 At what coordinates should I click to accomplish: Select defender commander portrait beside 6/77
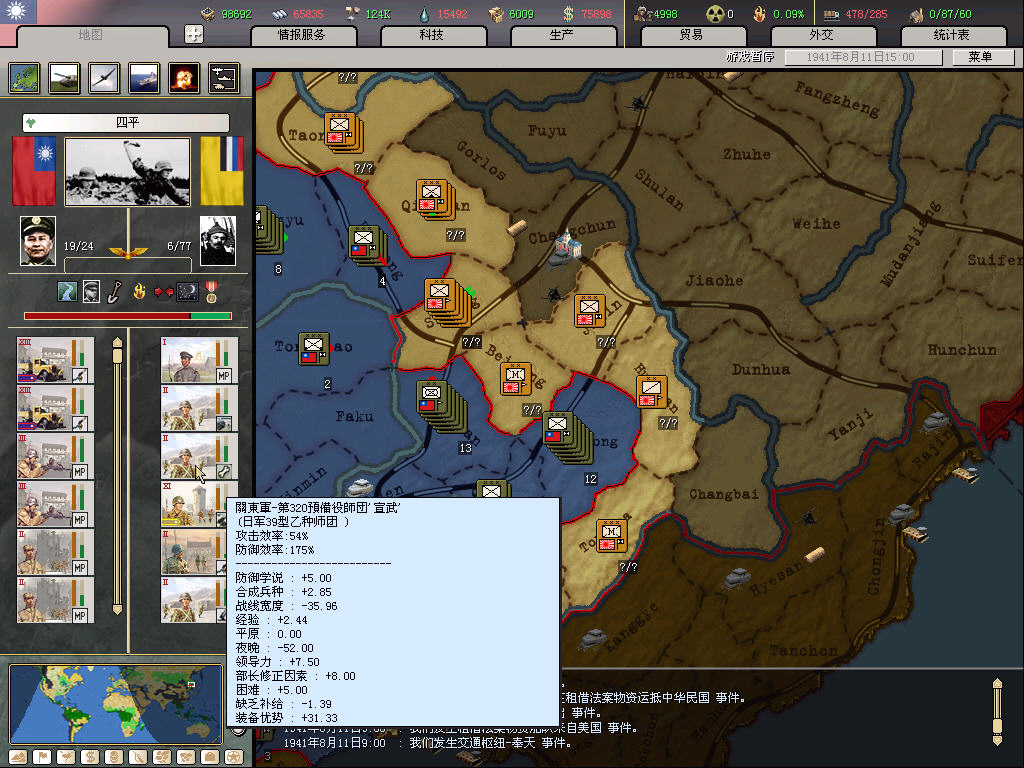[x=218, y=241]
